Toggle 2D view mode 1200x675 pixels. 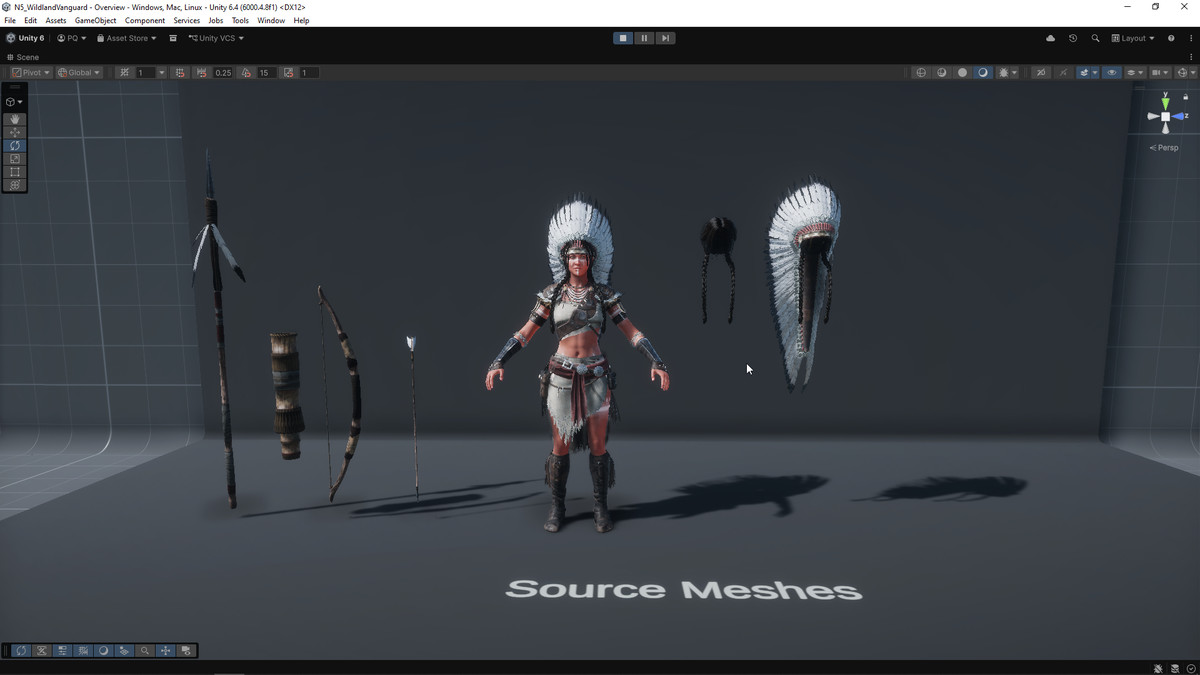click(x=1041, y=73)
